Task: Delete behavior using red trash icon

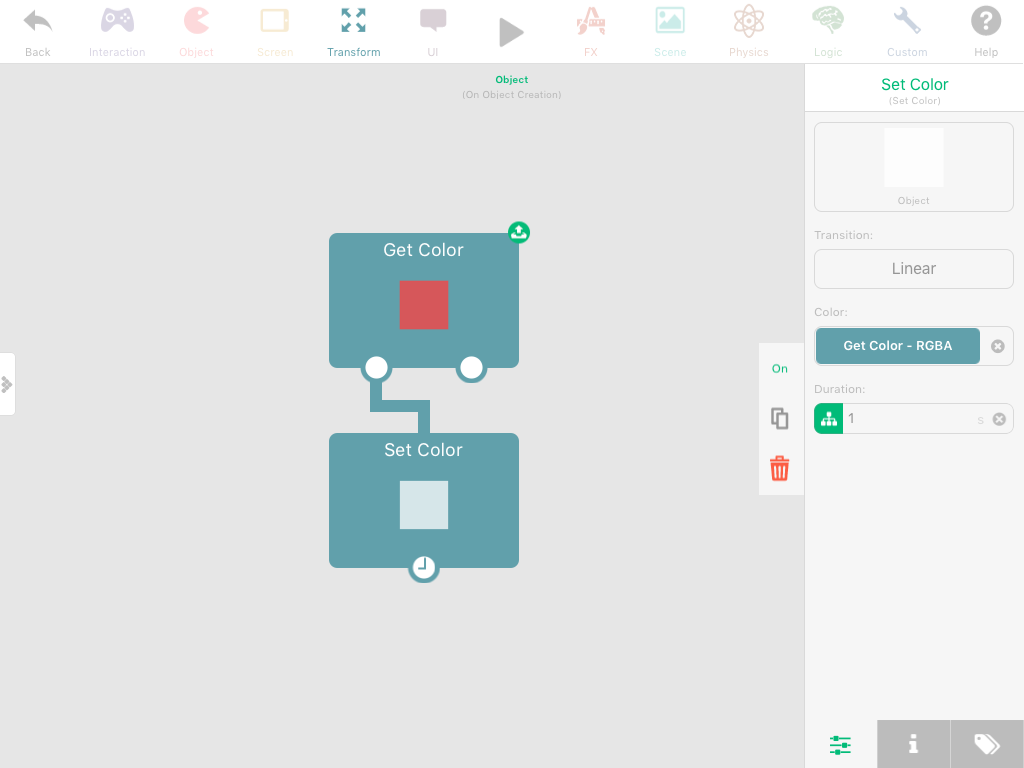Action: (780, 468)
